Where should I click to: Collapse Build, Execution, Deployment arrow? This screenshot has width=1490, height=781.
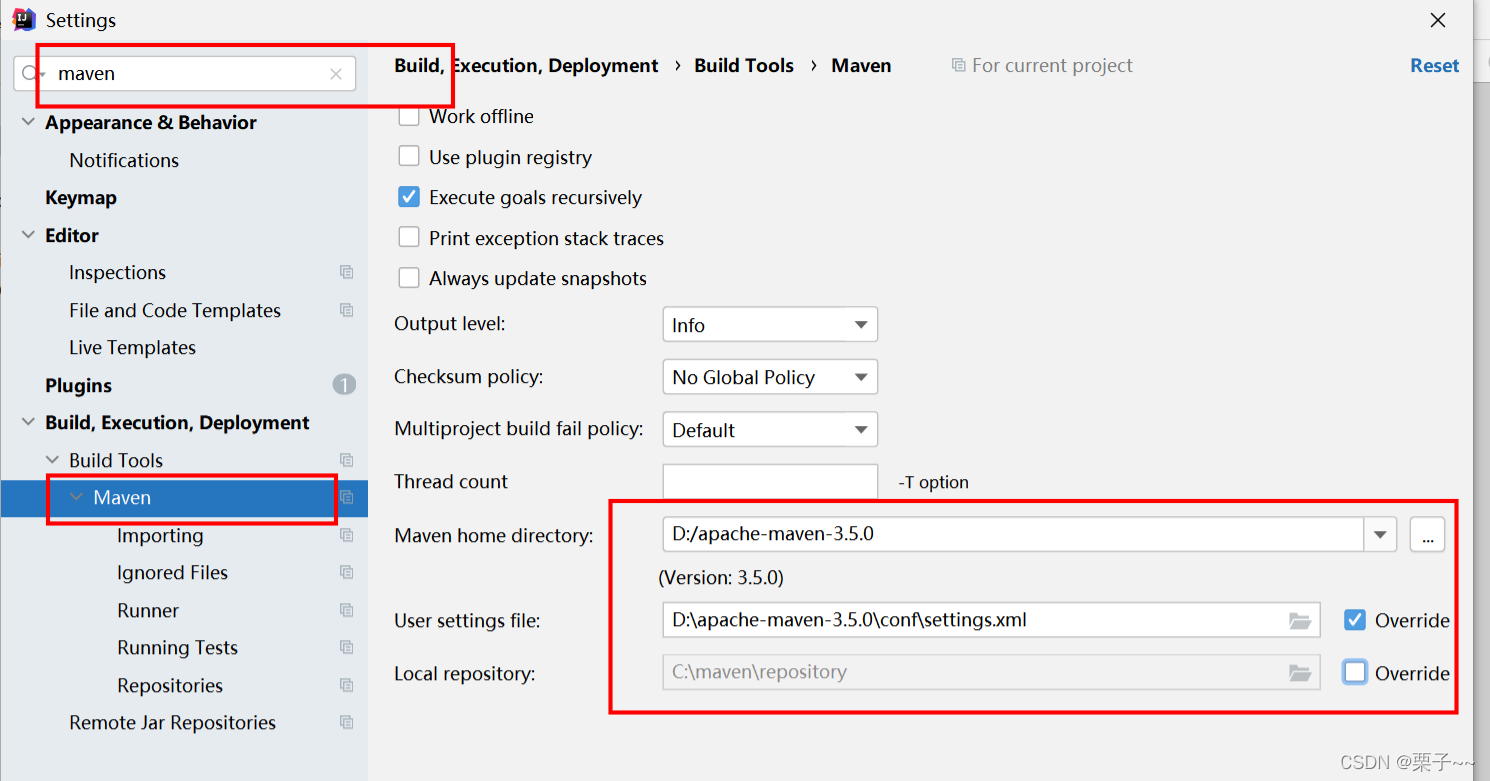[28, 423]
